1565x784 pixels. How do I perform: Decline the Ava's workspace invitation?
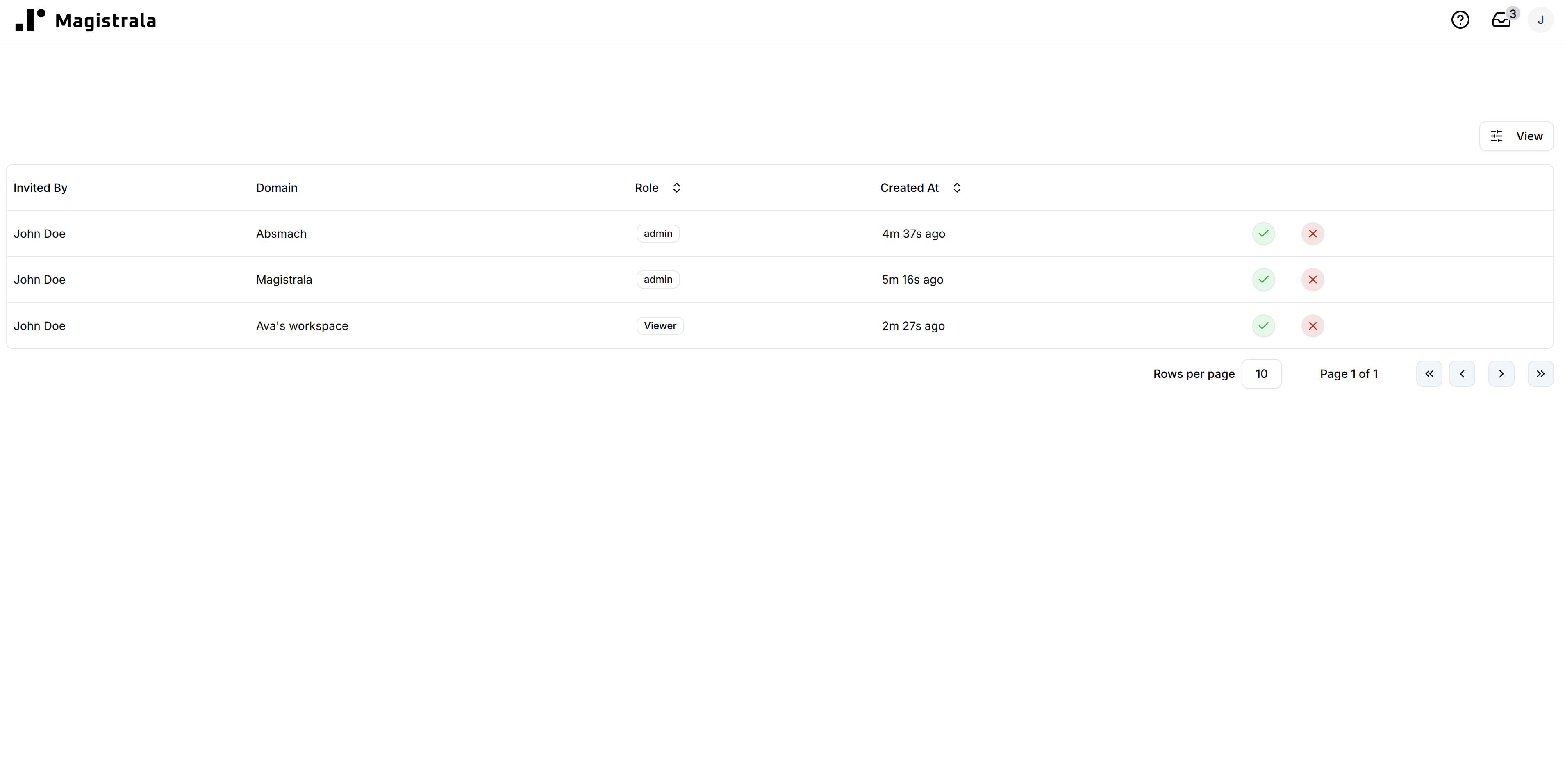1312,325
